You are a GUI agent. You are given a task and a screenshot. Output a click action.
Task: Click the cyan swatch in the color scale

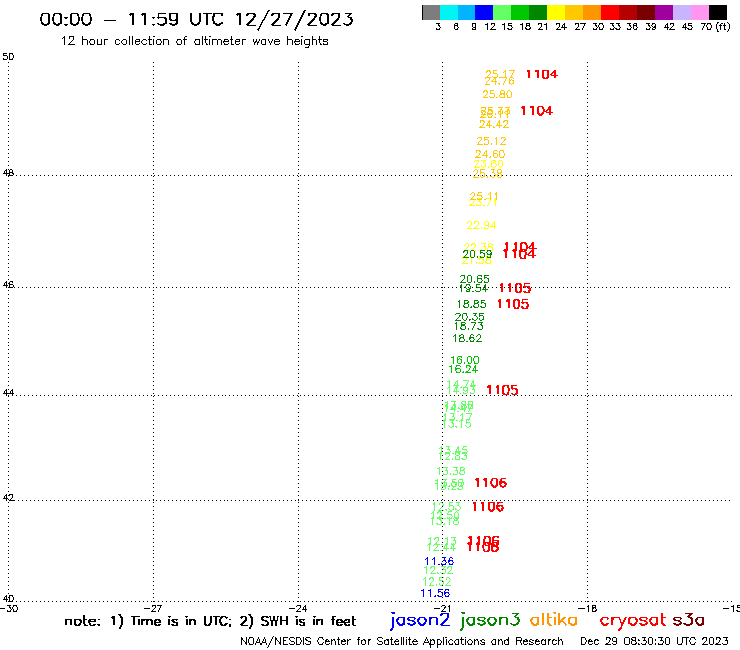pyautogui.click(x=449, y=12)
